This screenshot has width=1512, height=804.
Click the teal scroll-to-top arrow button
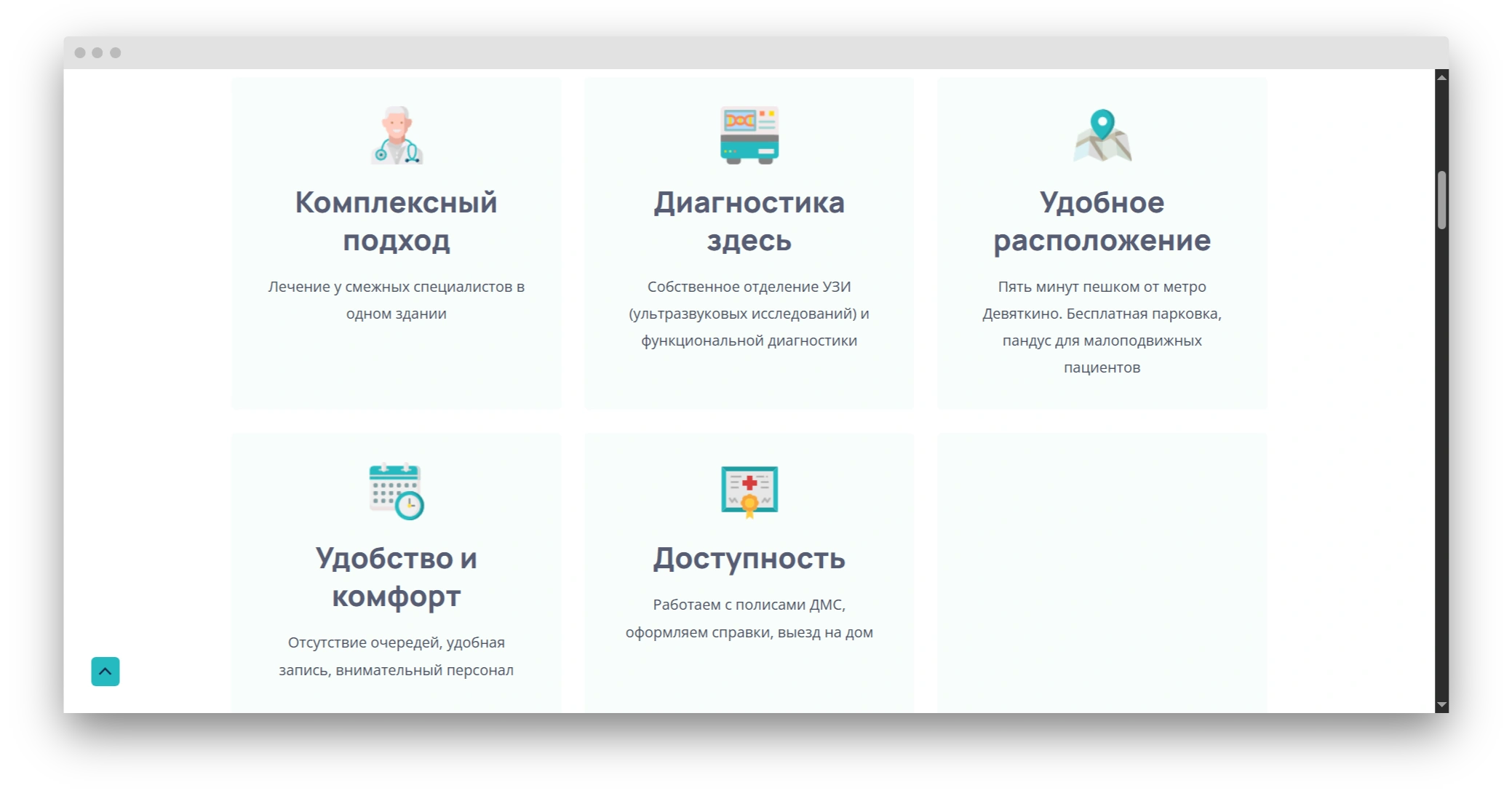click(106, 672)
